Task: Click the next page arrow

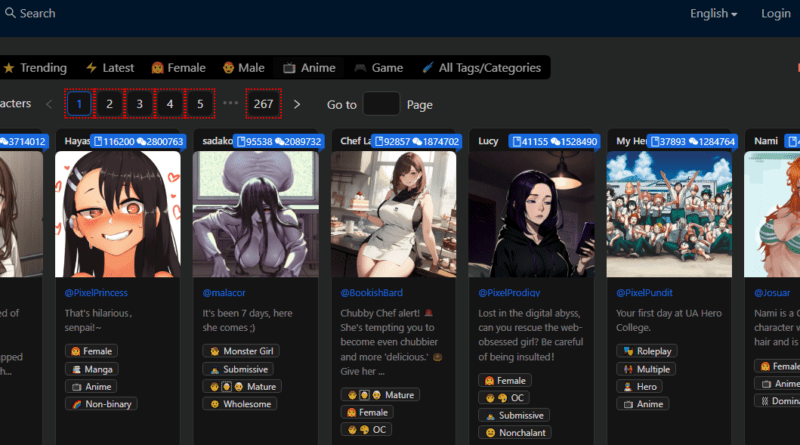Action: pos(297,105)
